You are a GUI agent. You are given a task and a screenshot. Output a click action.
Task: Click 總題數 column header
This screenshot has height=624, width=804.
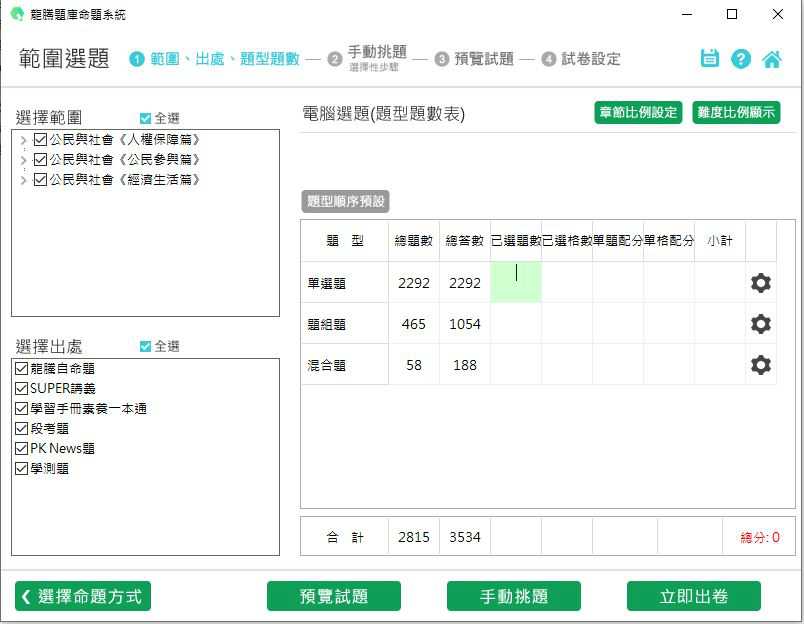tap(414, 240)
